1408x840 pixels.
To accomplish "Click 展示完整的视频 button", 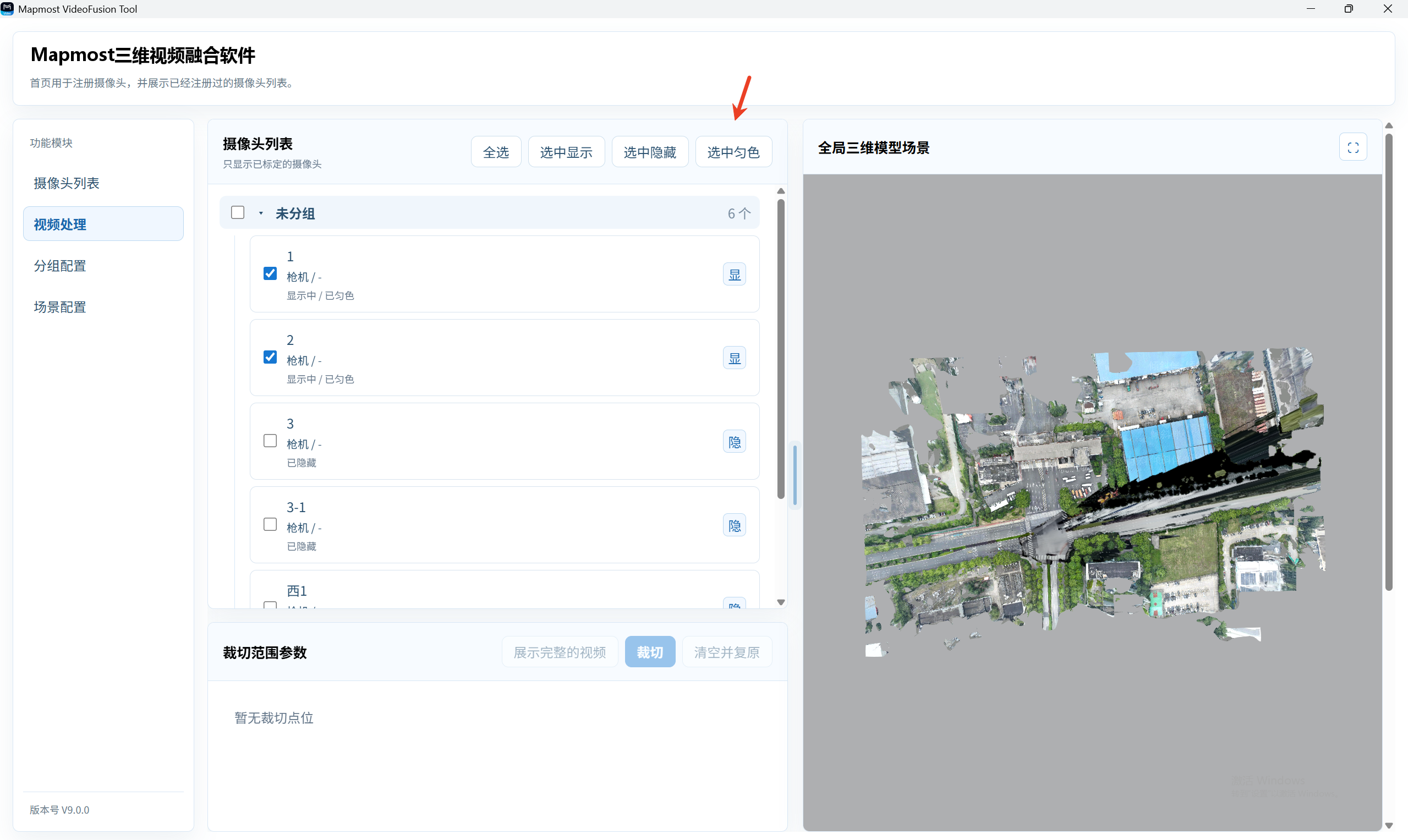I will click(560, 652).
